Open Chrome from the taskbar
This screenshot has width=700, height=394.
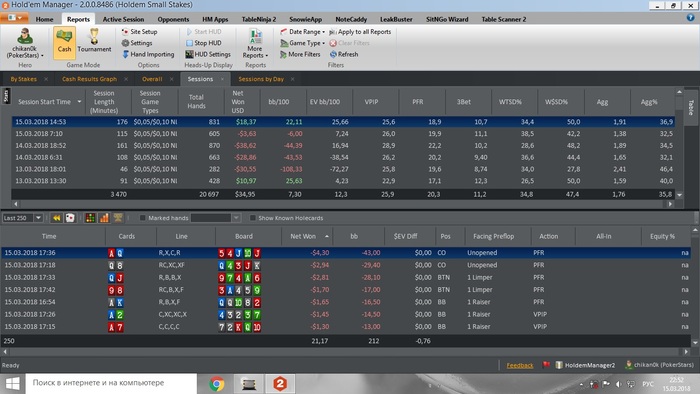tap(217, 384)
